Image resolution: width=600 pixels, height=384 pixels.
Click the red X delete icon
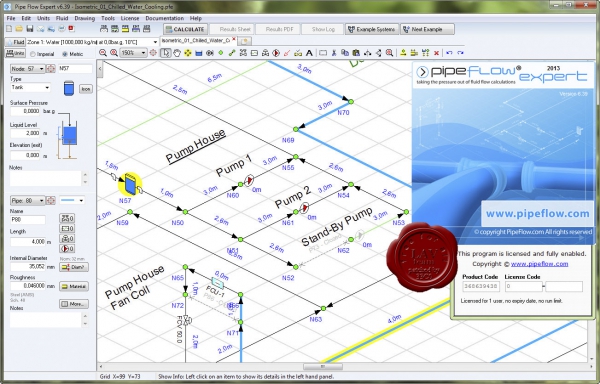point(436,53)
